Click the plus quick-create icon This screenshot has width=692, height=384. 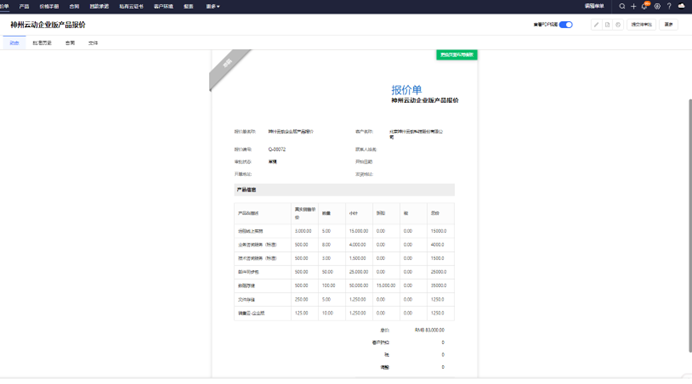click(x=633, y=6)
